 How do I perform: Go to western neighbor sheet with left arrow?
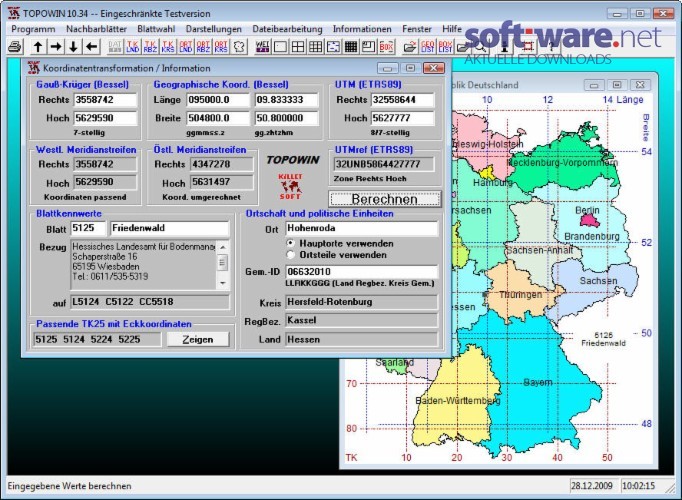click(x=92, y=47)
